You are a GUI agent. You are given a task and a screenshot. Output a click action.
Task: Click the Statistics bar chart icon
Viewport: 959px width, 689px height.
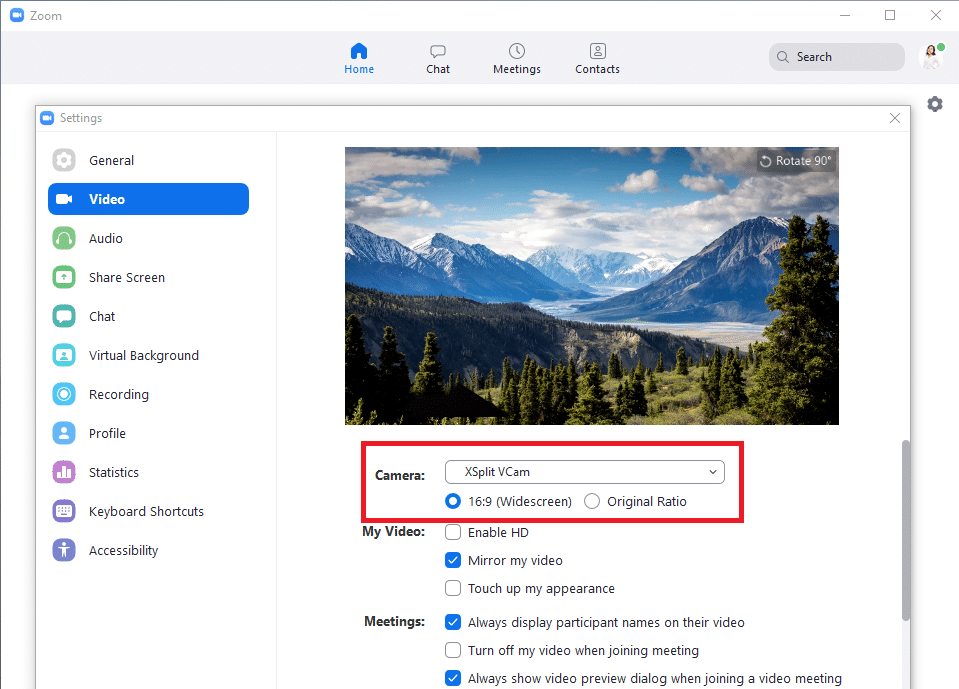click(x=64, y=473)
